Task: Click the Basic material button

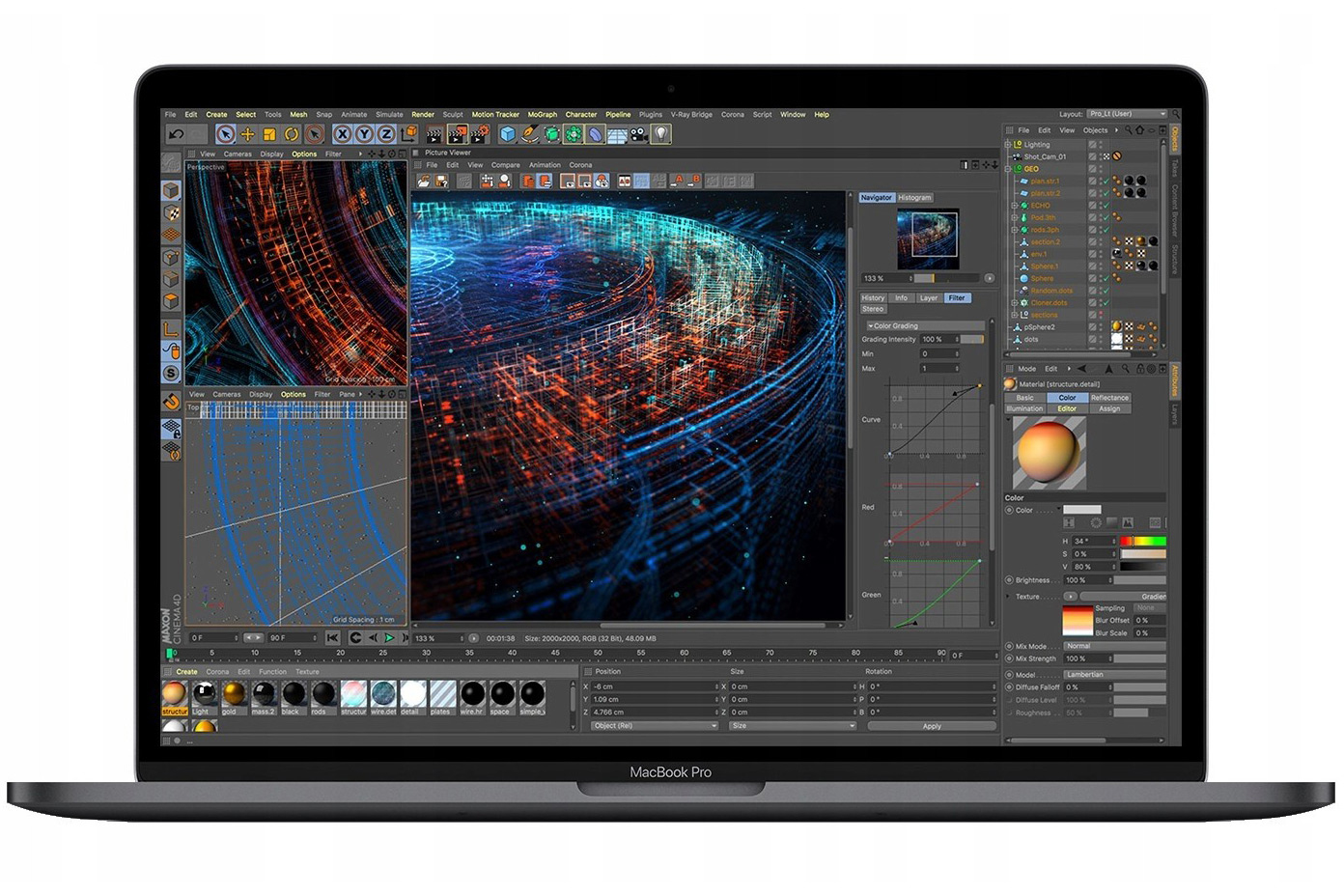Action: [x=1024, y=398]
